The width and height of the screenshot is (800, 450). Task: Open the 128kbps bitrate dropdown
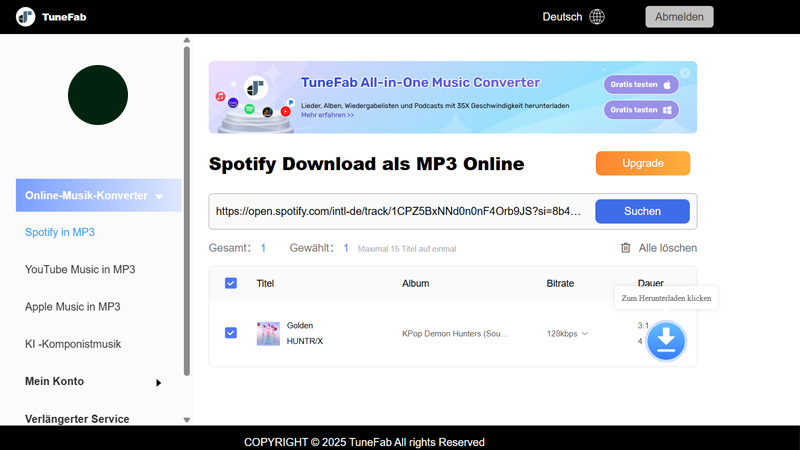tap(567, 334)
